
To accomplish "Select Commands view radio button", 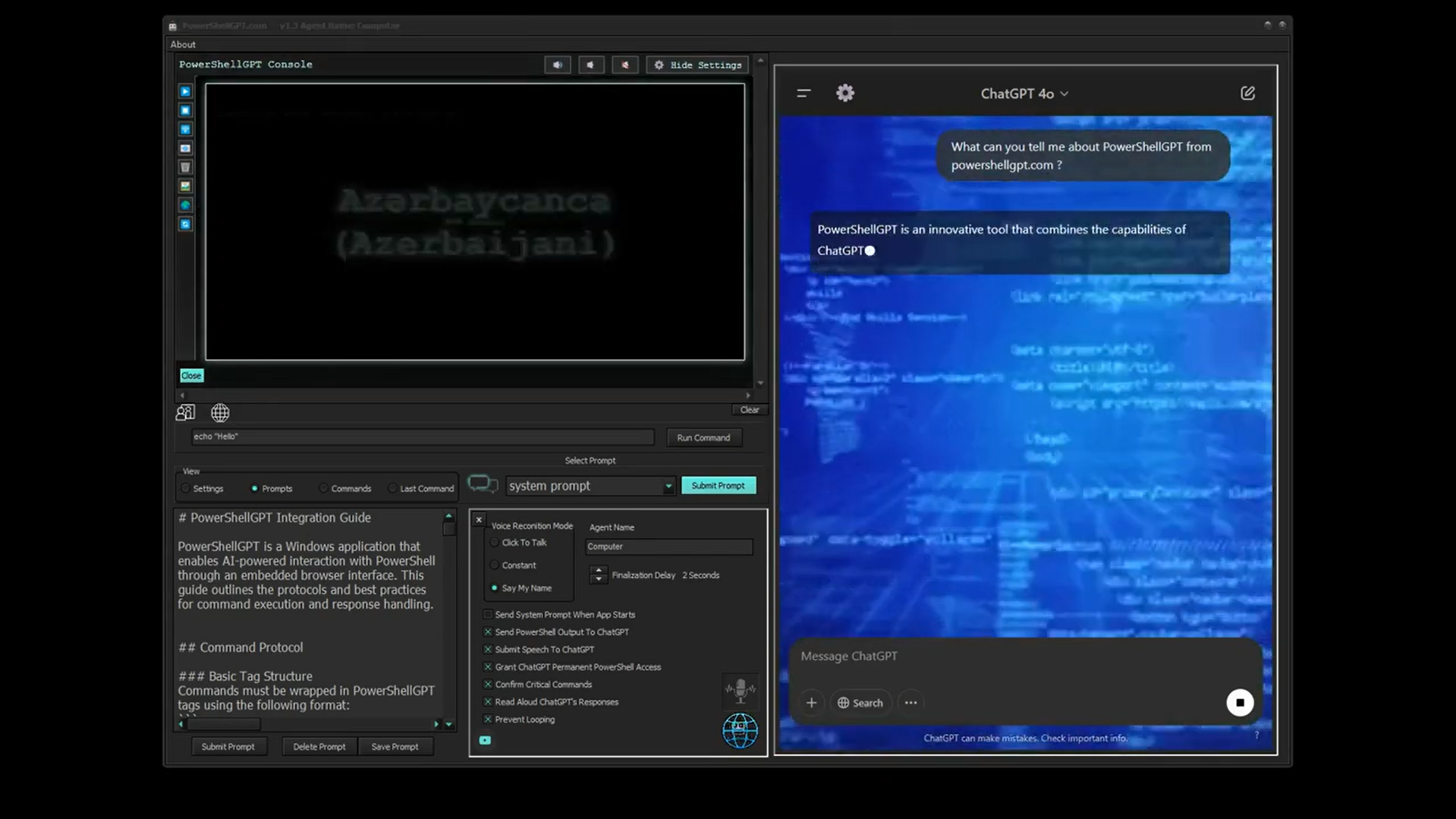I will point(323,488).
